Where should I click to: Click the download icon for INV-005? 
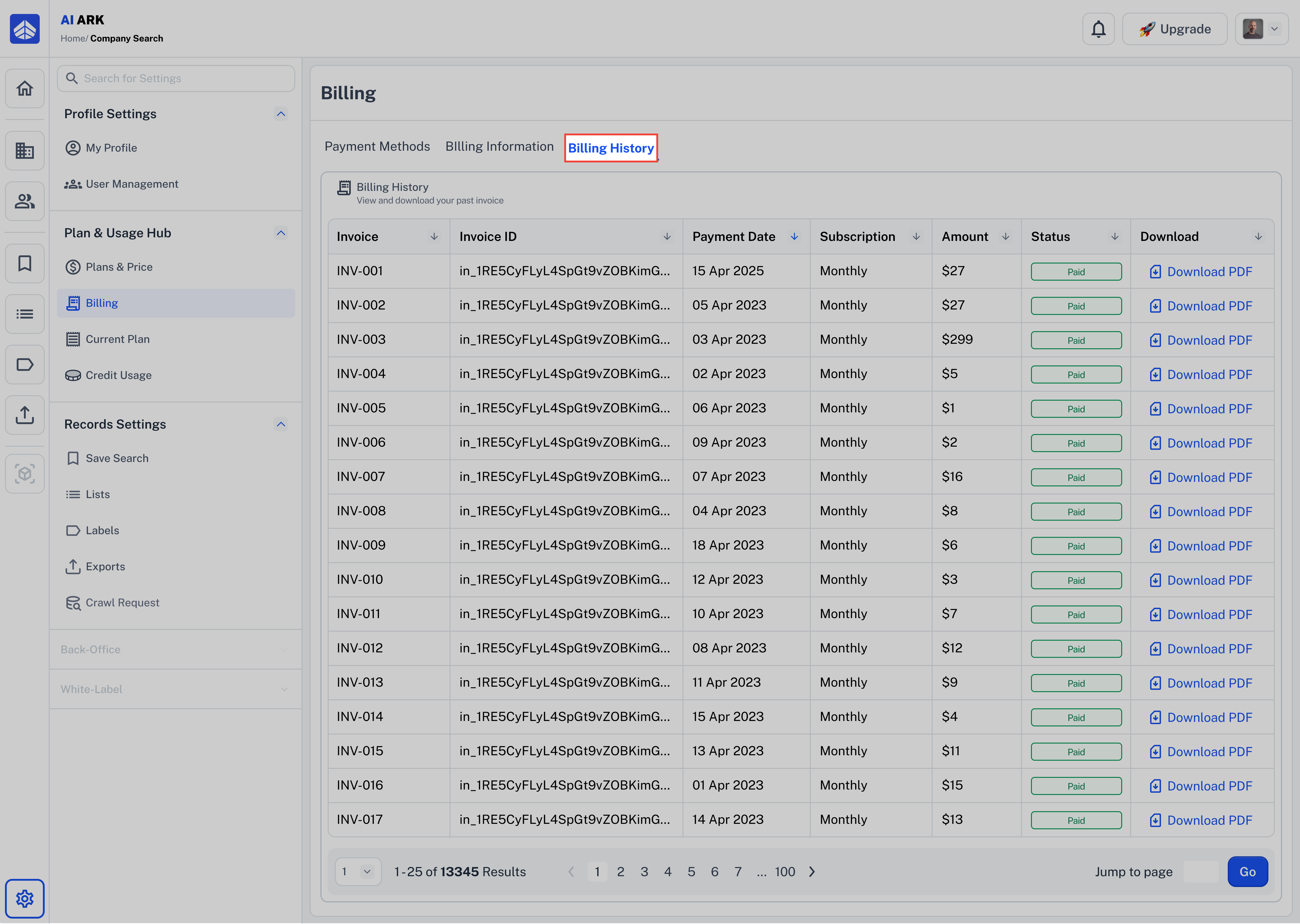click(x=1155, y=409)
